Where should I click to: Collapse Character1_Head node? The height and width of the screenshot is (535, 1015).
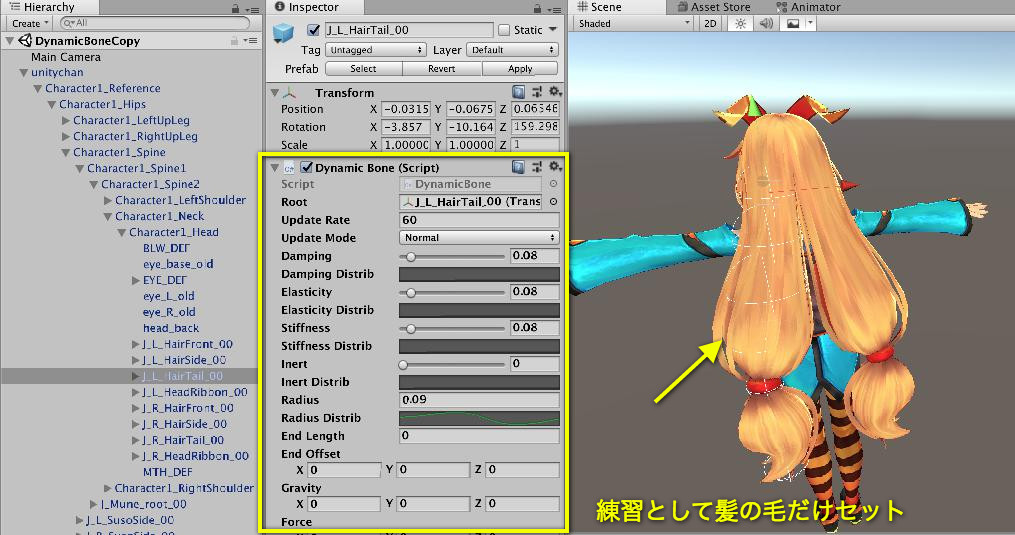(x=121, y=233)
